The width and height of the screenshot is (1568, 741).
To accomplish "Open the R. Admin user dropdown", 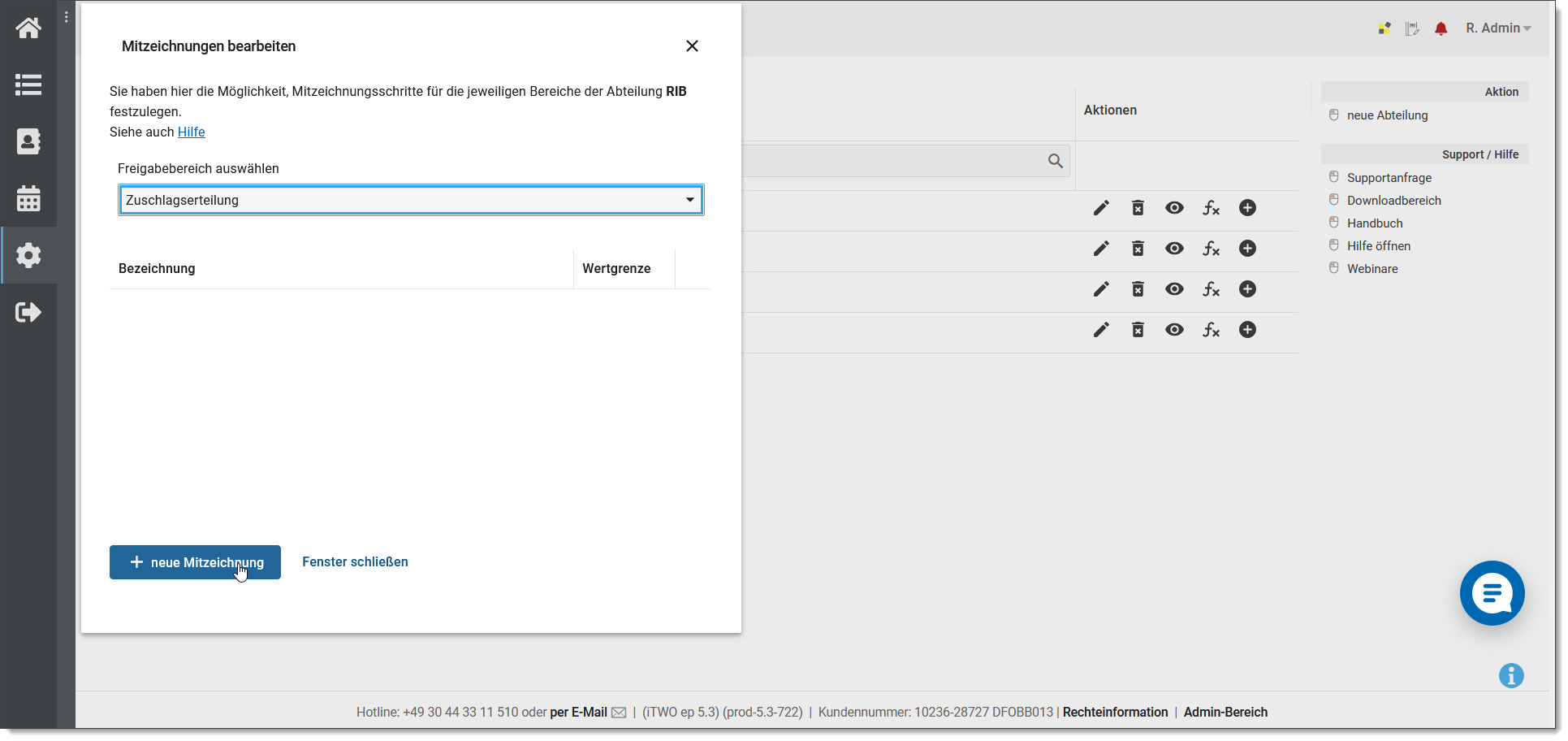I will (1498, 28).
